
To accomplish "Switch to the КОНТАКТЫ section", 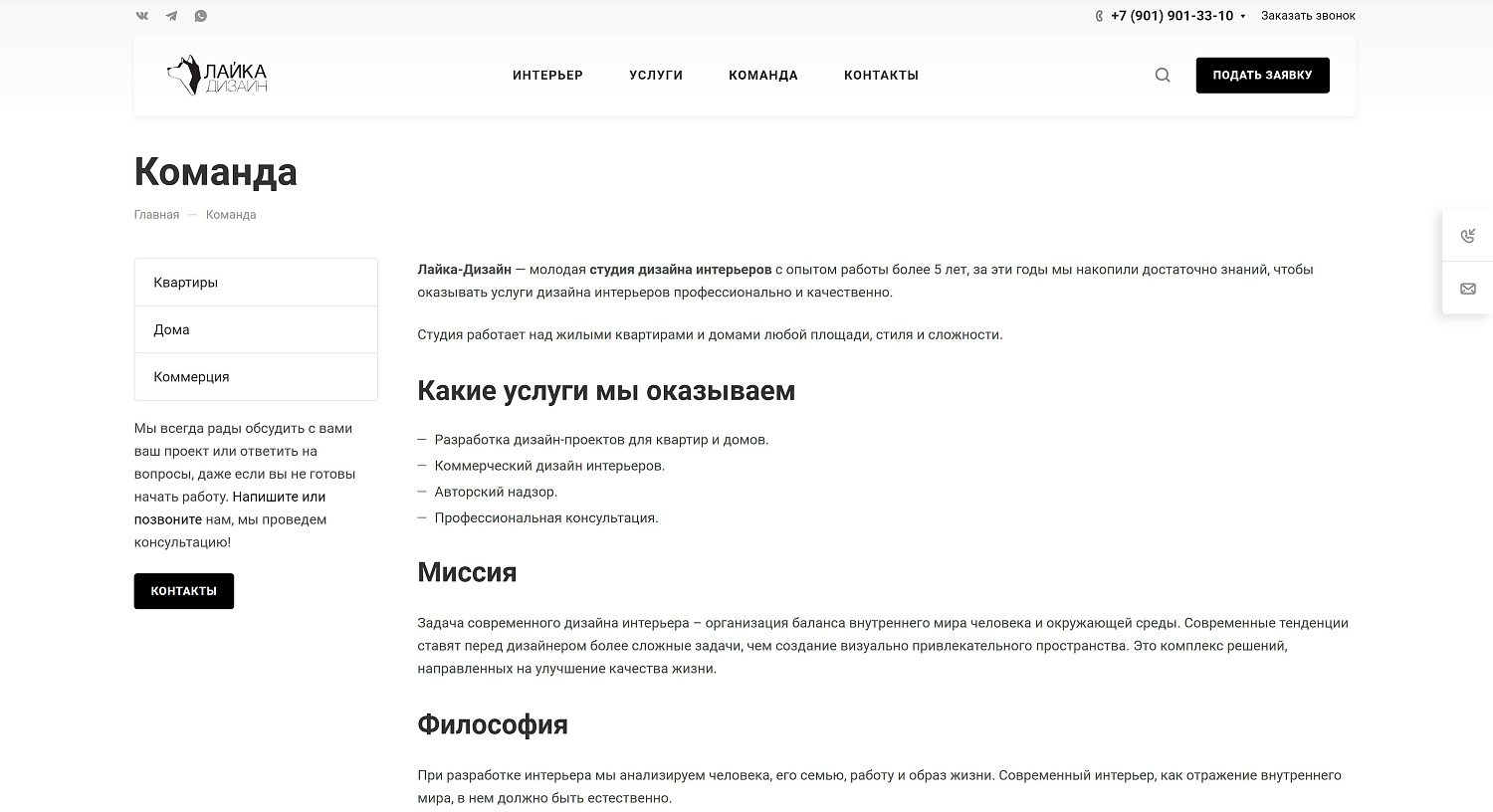I will 880,75.
